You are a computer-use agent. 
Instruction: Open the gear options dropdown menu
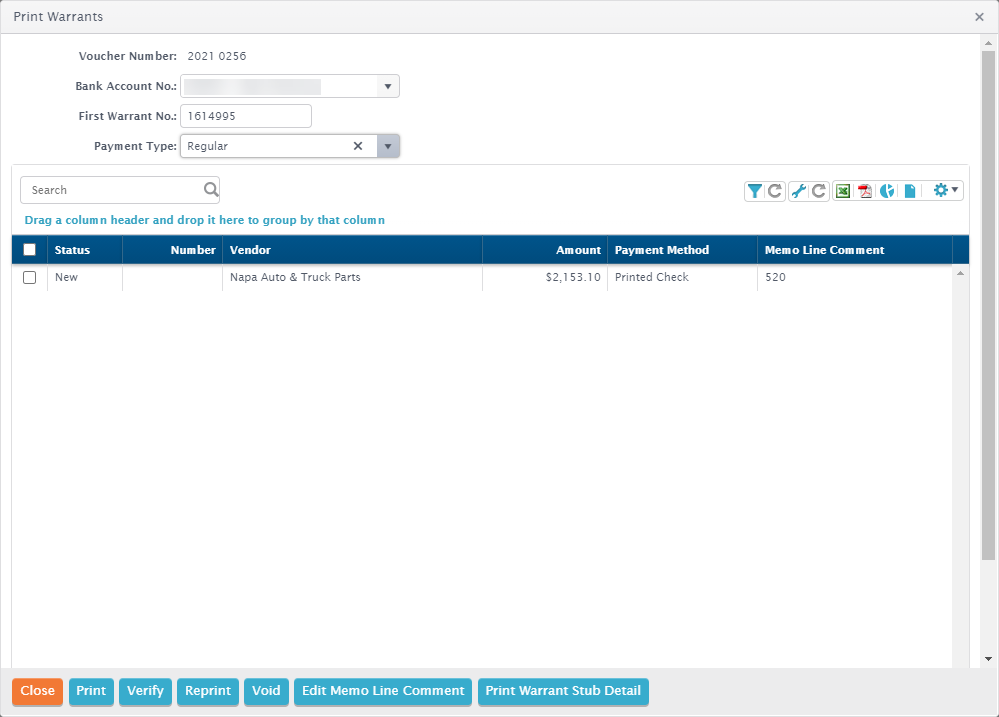point(944,190)
